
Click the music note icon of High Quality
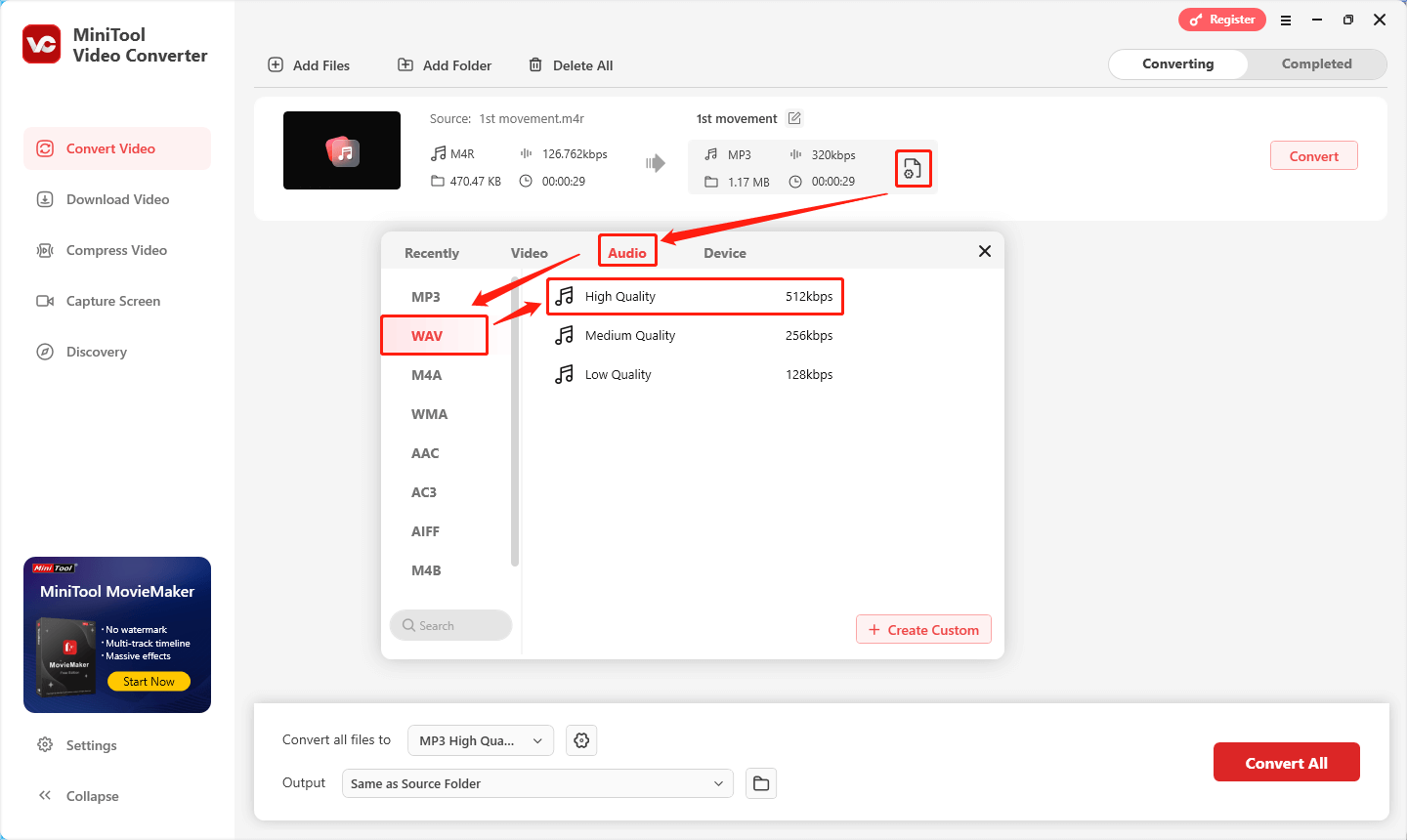(x=565, y=296)
